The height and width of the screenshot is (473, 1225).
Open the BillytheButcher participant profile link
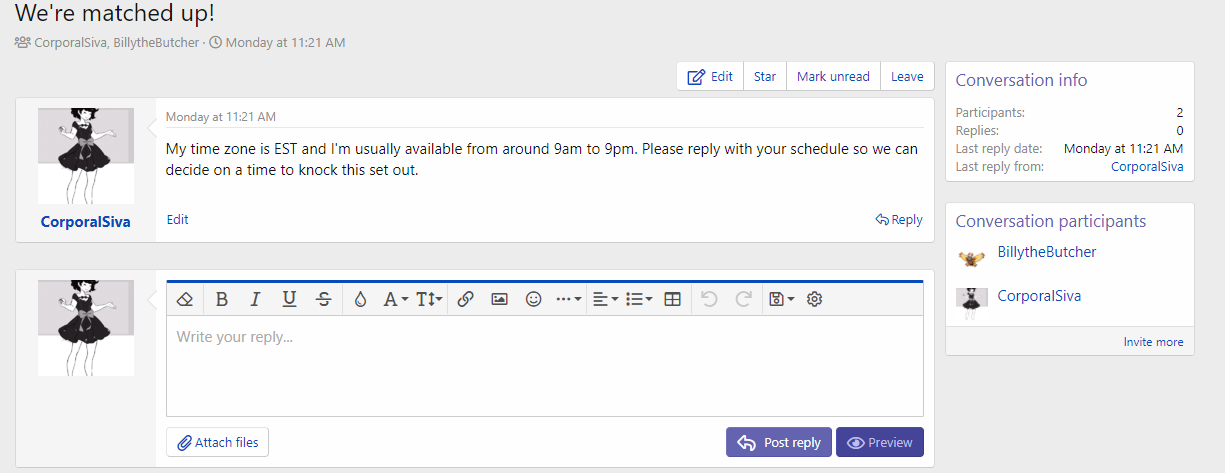[x=1046, y=252]
